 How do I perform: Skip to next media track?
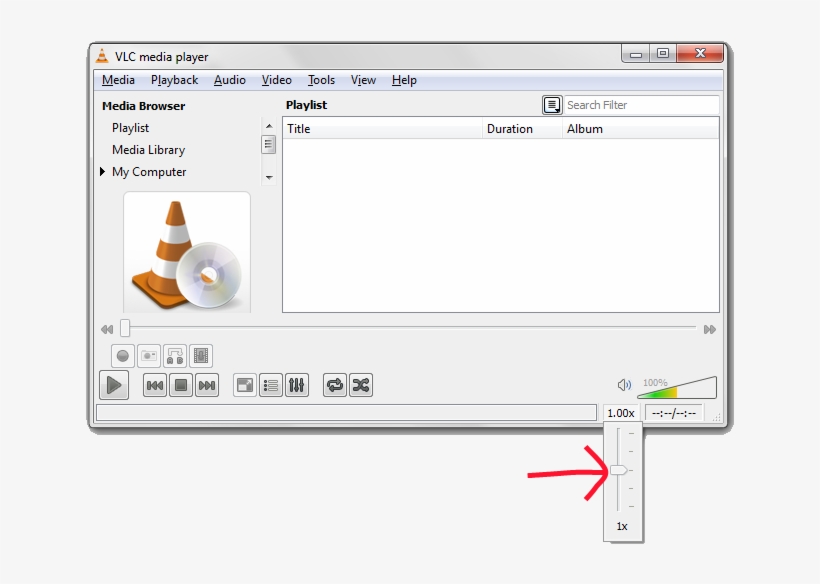click(207, 385)
